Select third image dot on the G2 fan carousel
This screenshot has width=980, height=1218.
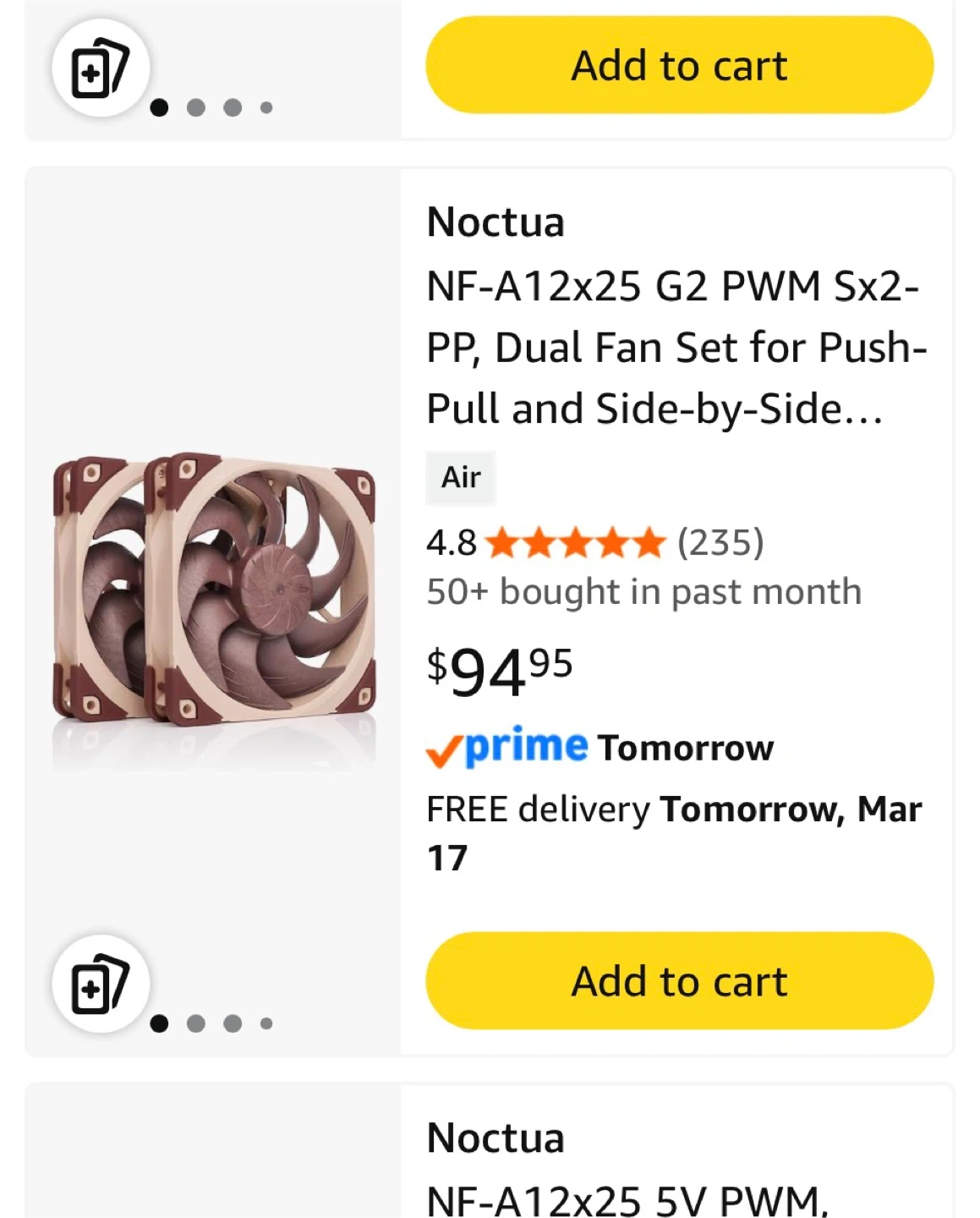233,1023
